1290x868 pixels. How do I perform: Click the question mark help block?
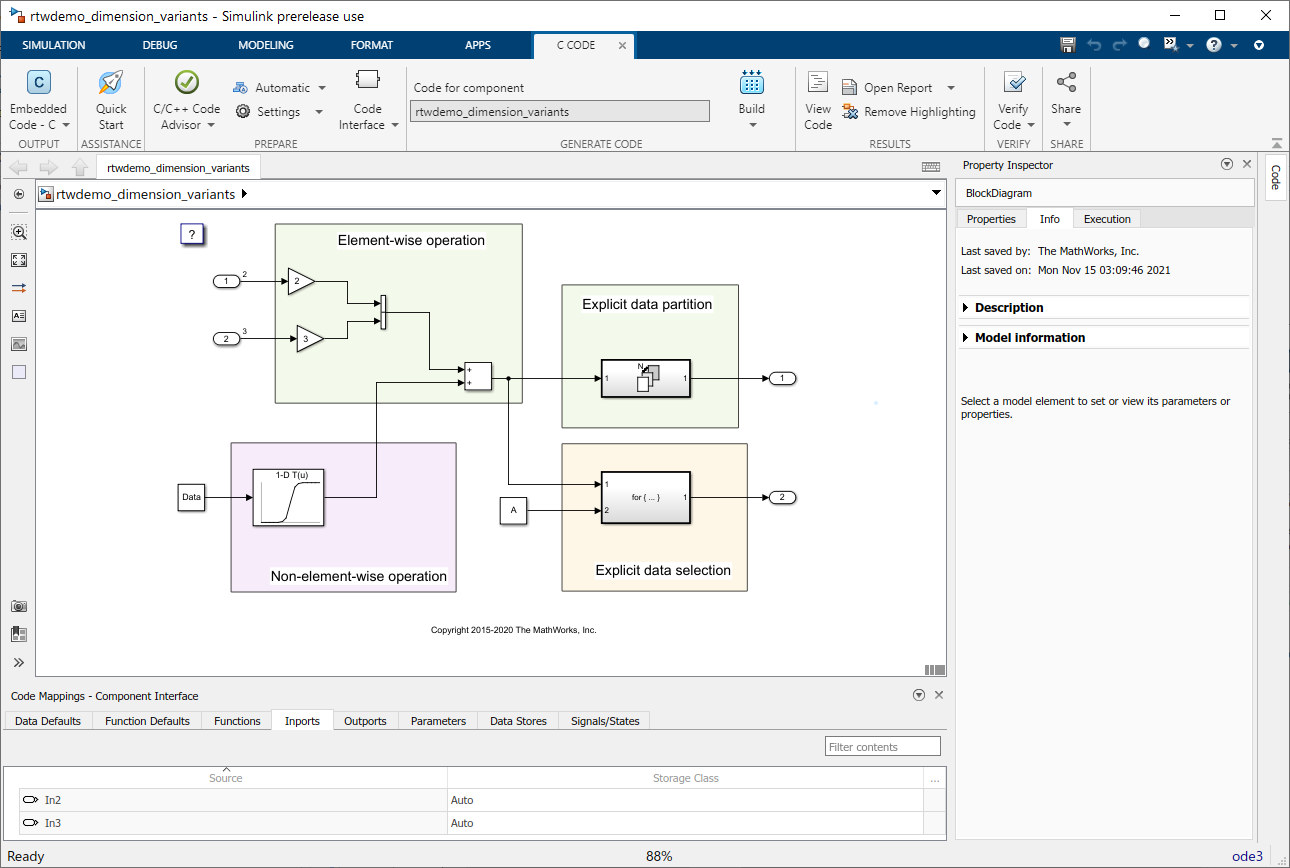point(192,234)
